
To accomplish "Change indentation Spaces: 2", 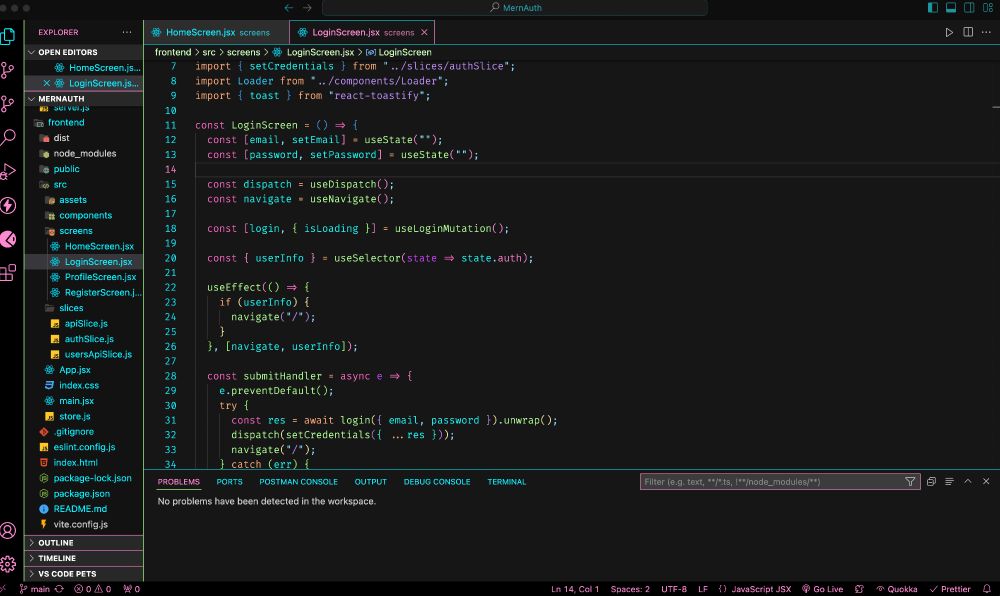I will [x=630, y=589].
